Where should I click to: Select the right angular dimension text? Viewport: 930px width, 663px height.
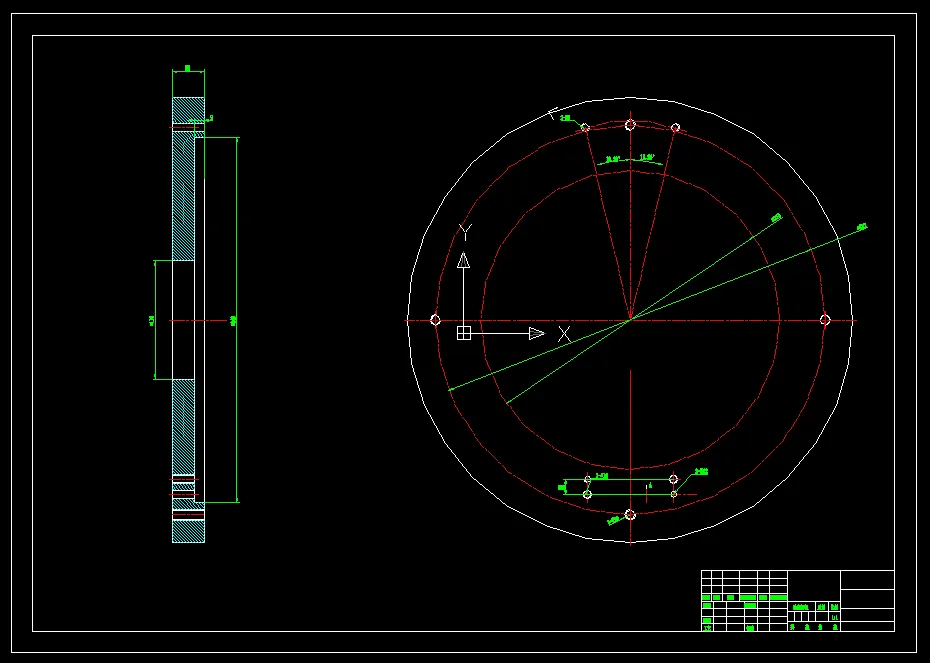[646, 158]
